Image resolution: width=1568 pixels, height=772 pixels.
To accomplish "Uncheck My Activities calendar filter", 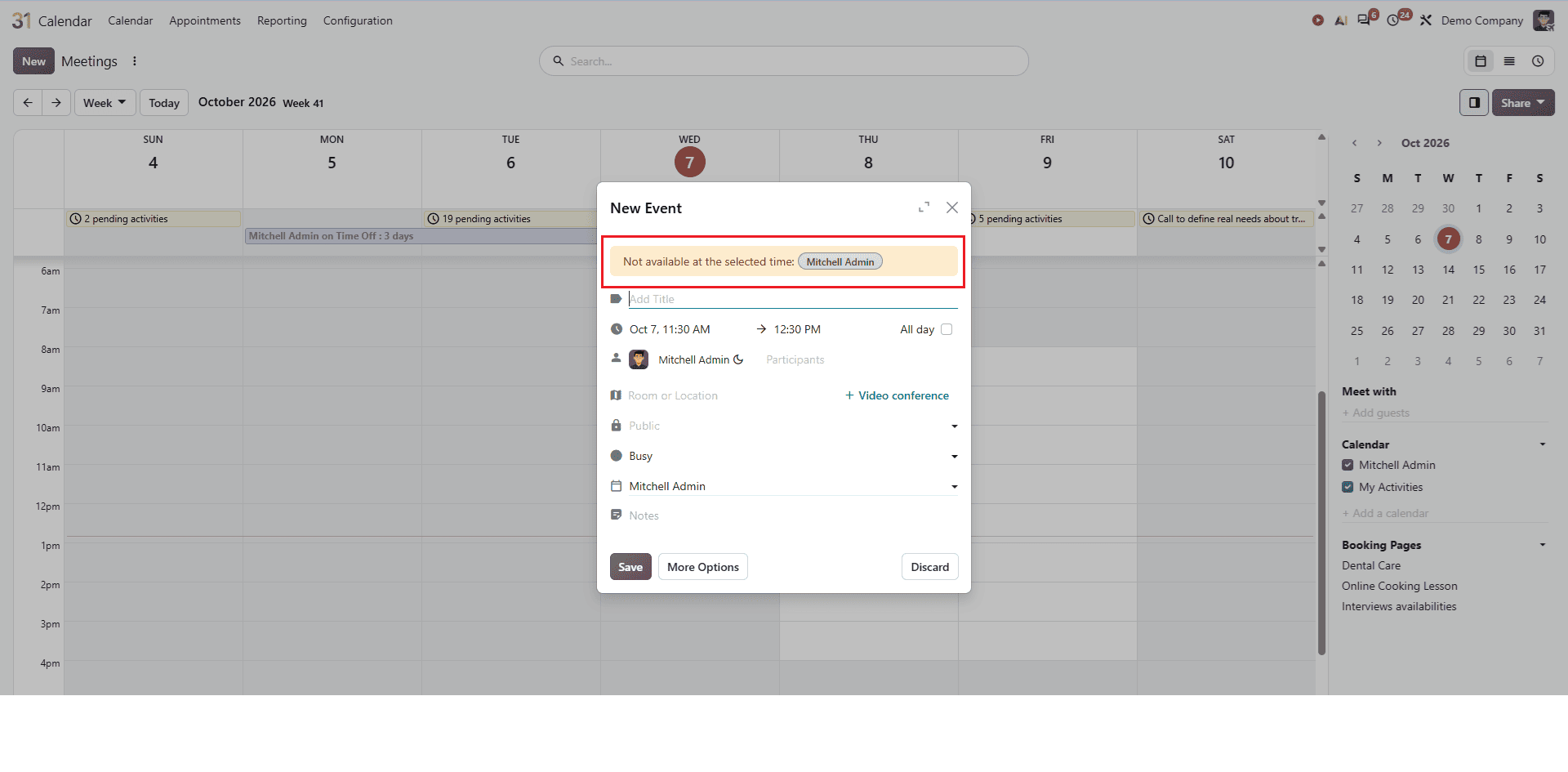I will [1347, 487].
